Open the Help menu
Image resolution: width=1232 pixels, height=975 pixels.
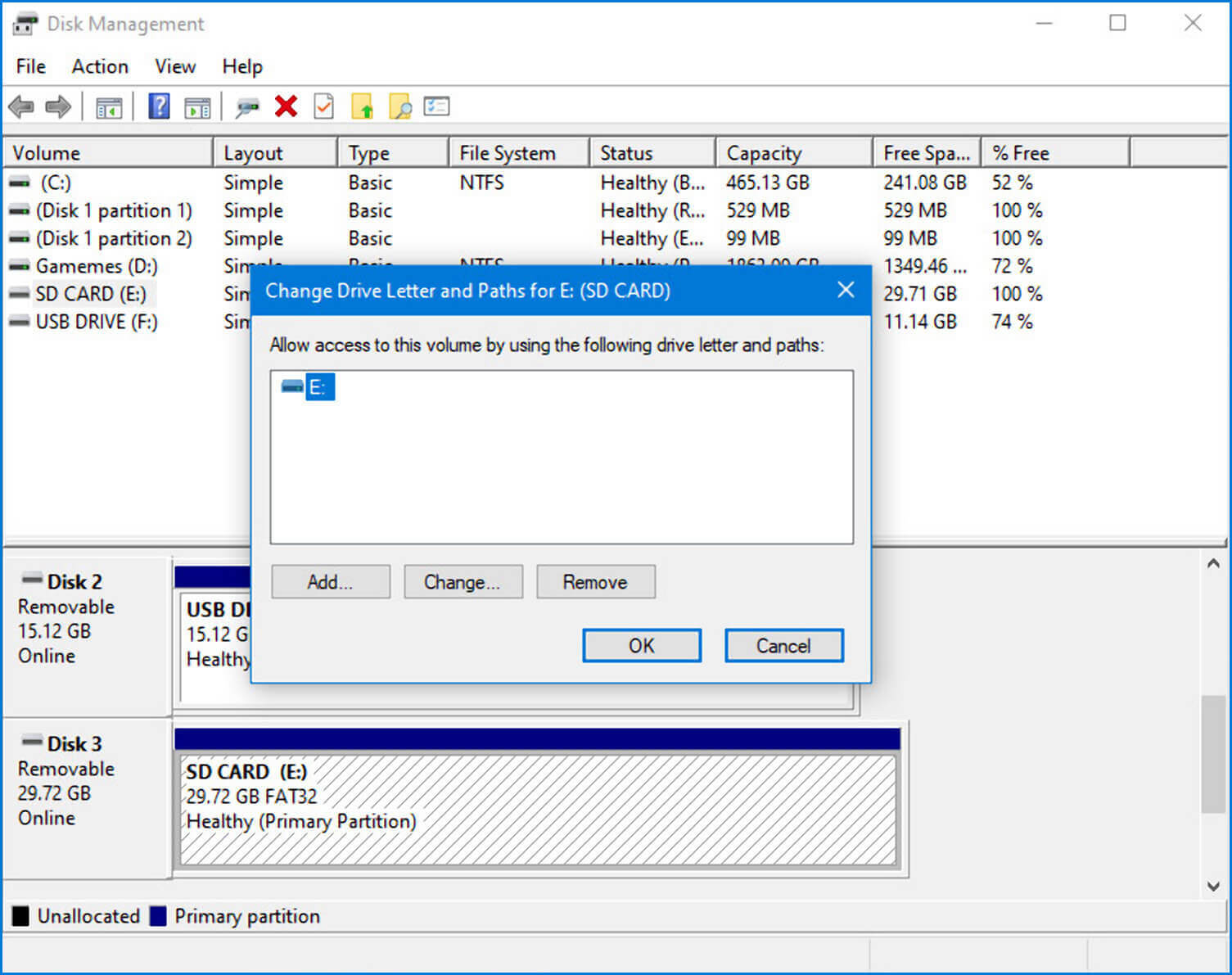coord(242,66)
